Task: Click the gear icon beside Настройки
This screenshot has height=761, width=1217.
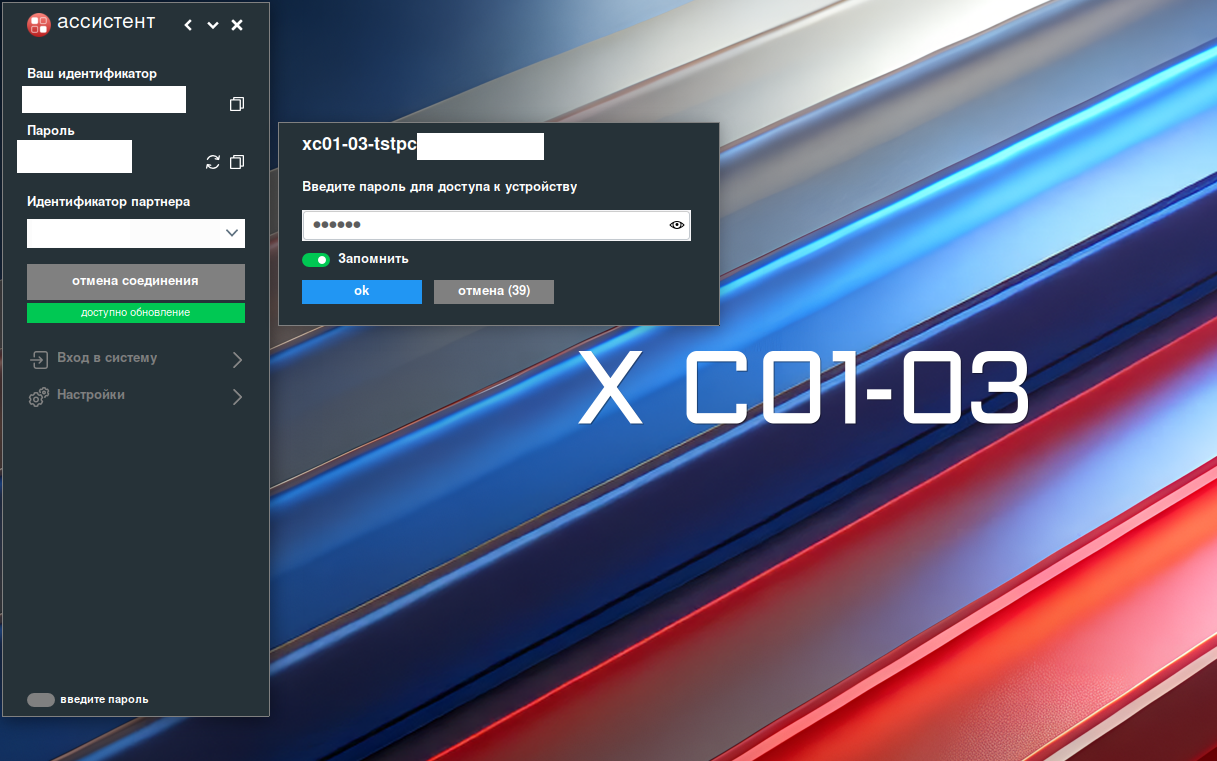Action: click(38, 397)
